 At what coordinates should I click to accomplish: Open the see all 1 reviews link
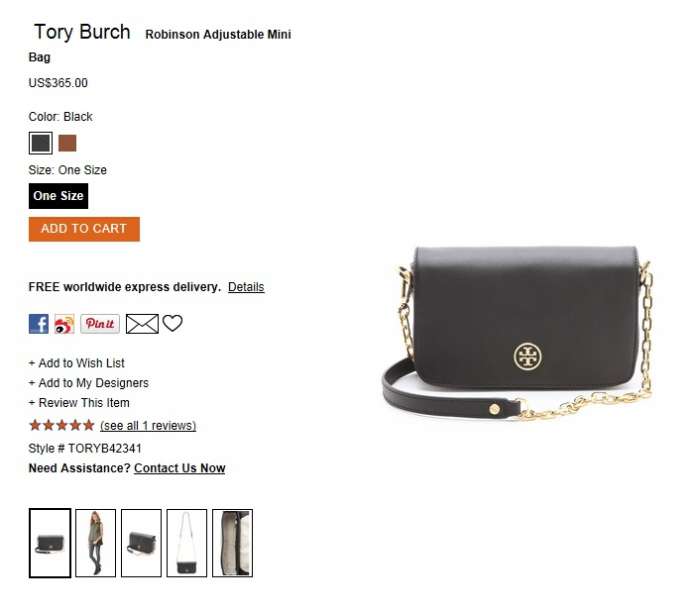tap(148, 426)
